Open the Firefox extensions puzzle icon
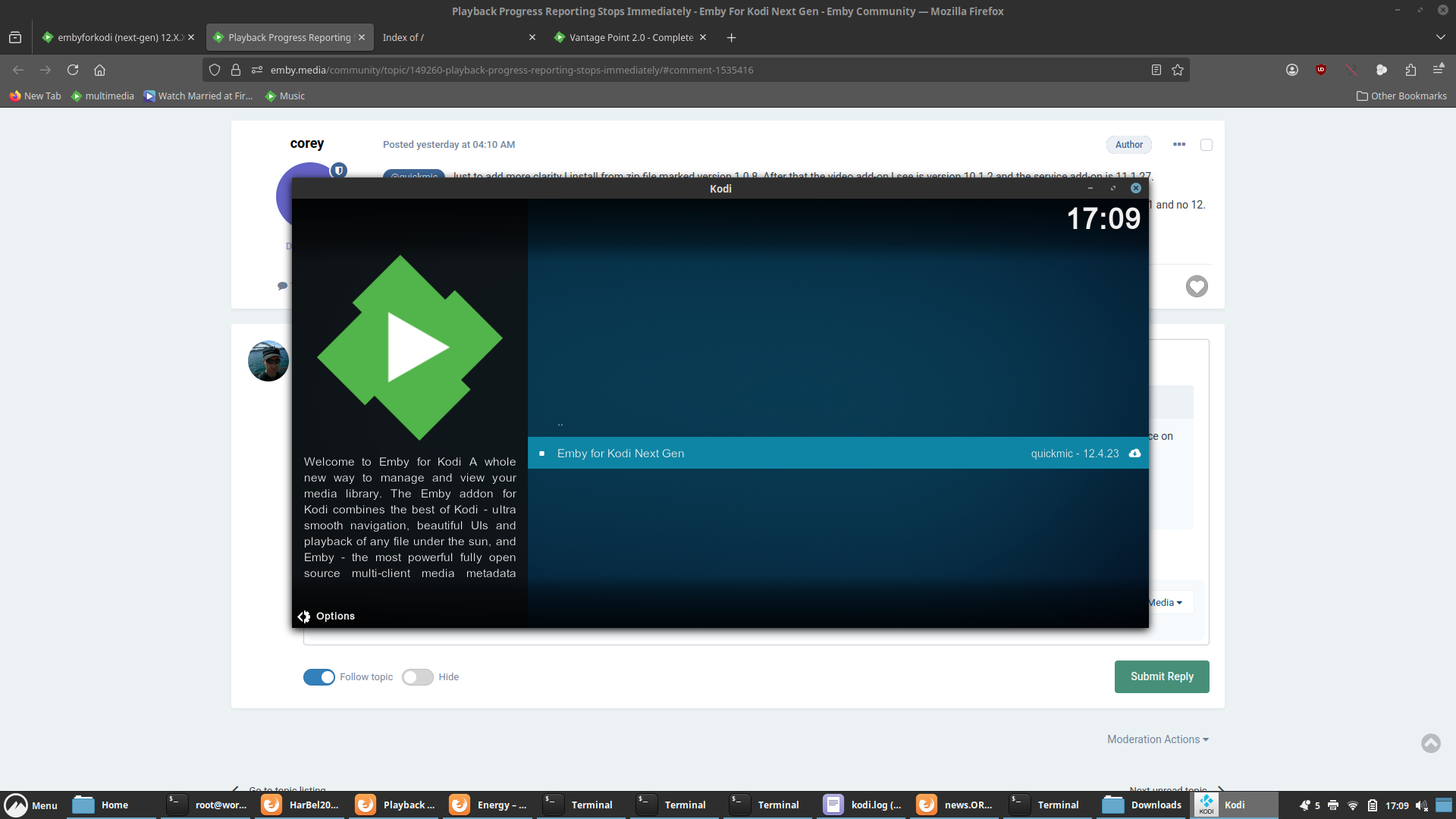The width and height of the screenshot is (1456, 819). pyautogui.click(x=1410, y=70)
